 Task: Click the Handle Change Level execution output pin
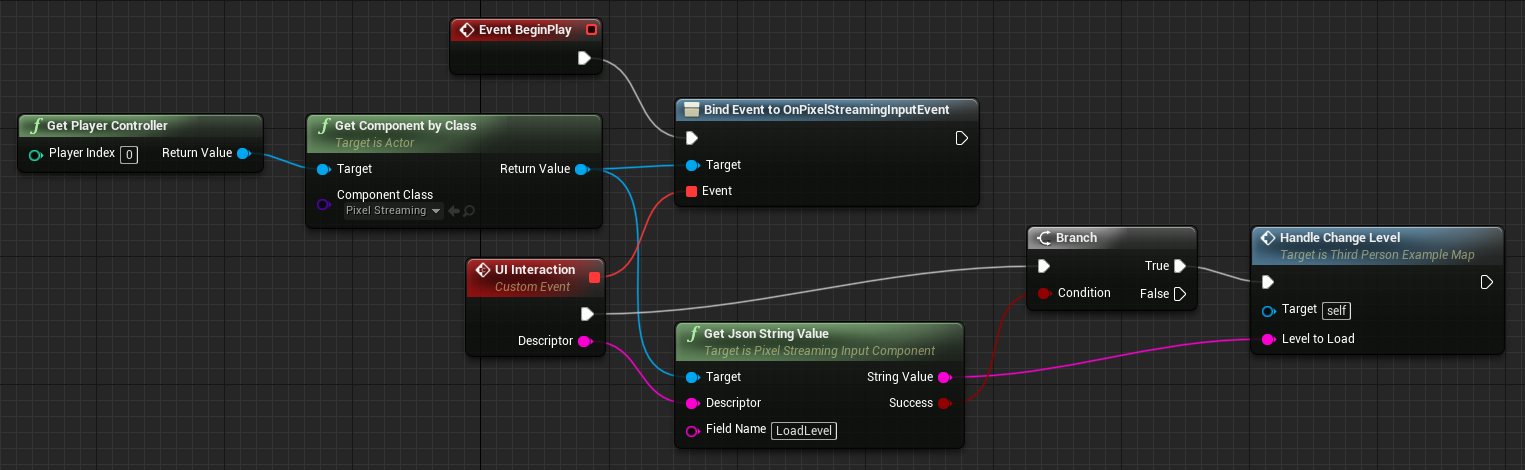[1487, 283]
